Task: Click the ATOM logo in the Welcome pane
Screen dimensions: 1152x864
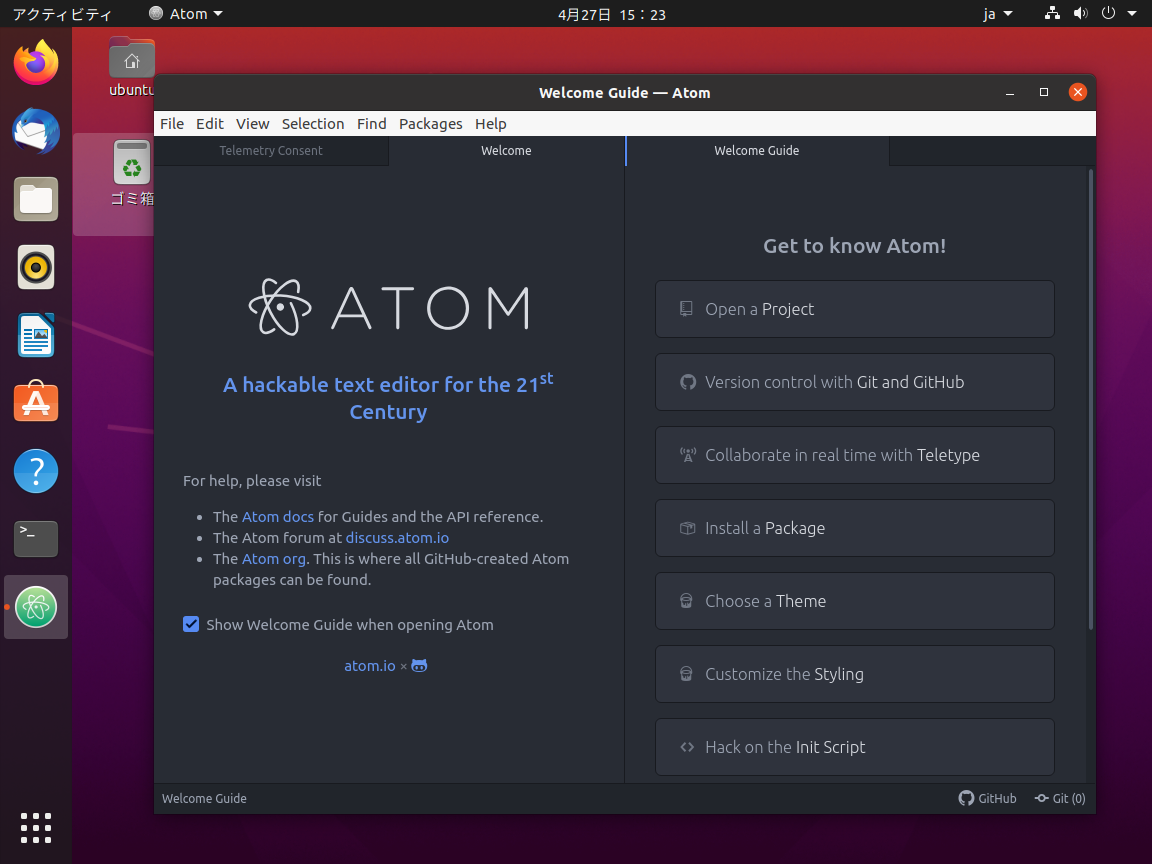Action: pyautogui.click(x=388, y=308)
